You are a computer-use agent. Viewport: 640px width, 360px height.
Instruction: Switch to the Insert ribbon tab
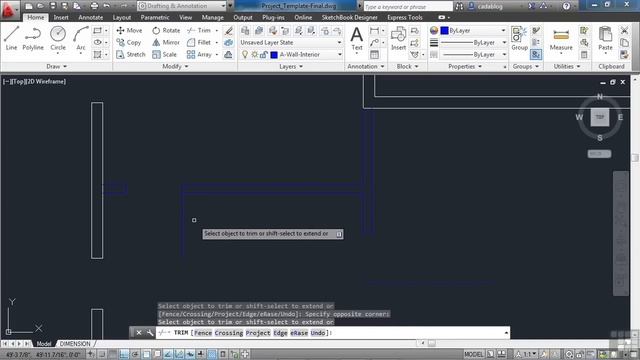pyautogui.click(x=61, y=18)
